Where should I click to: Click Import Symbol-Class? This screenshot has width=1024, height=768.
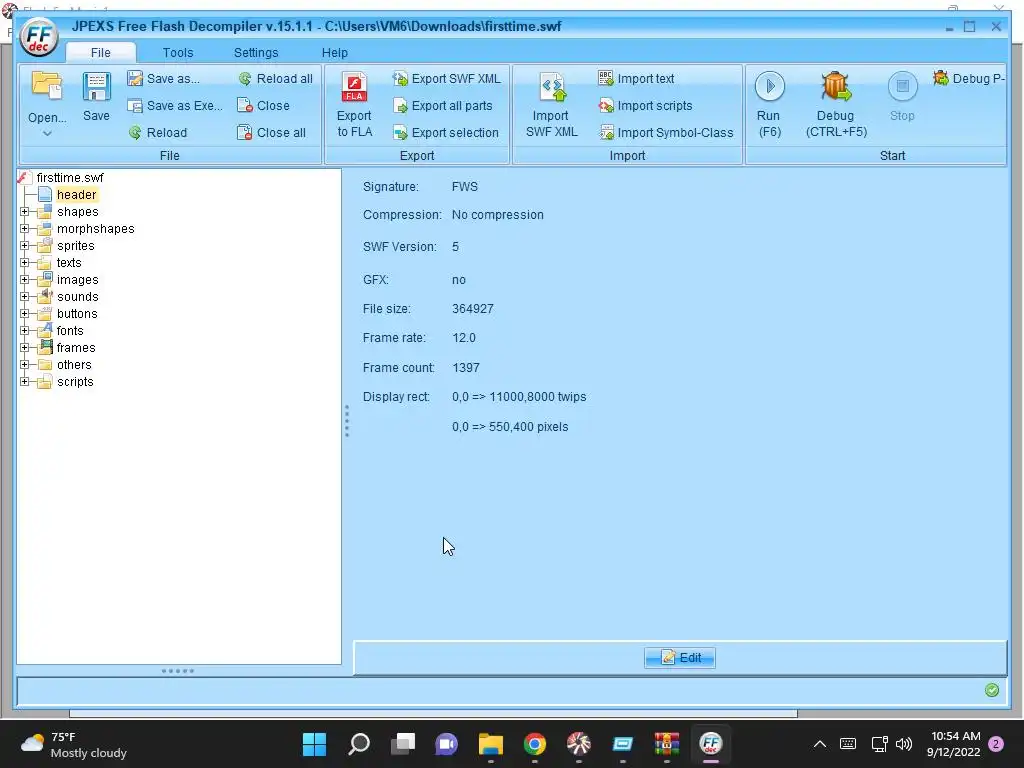pos(666,133)
